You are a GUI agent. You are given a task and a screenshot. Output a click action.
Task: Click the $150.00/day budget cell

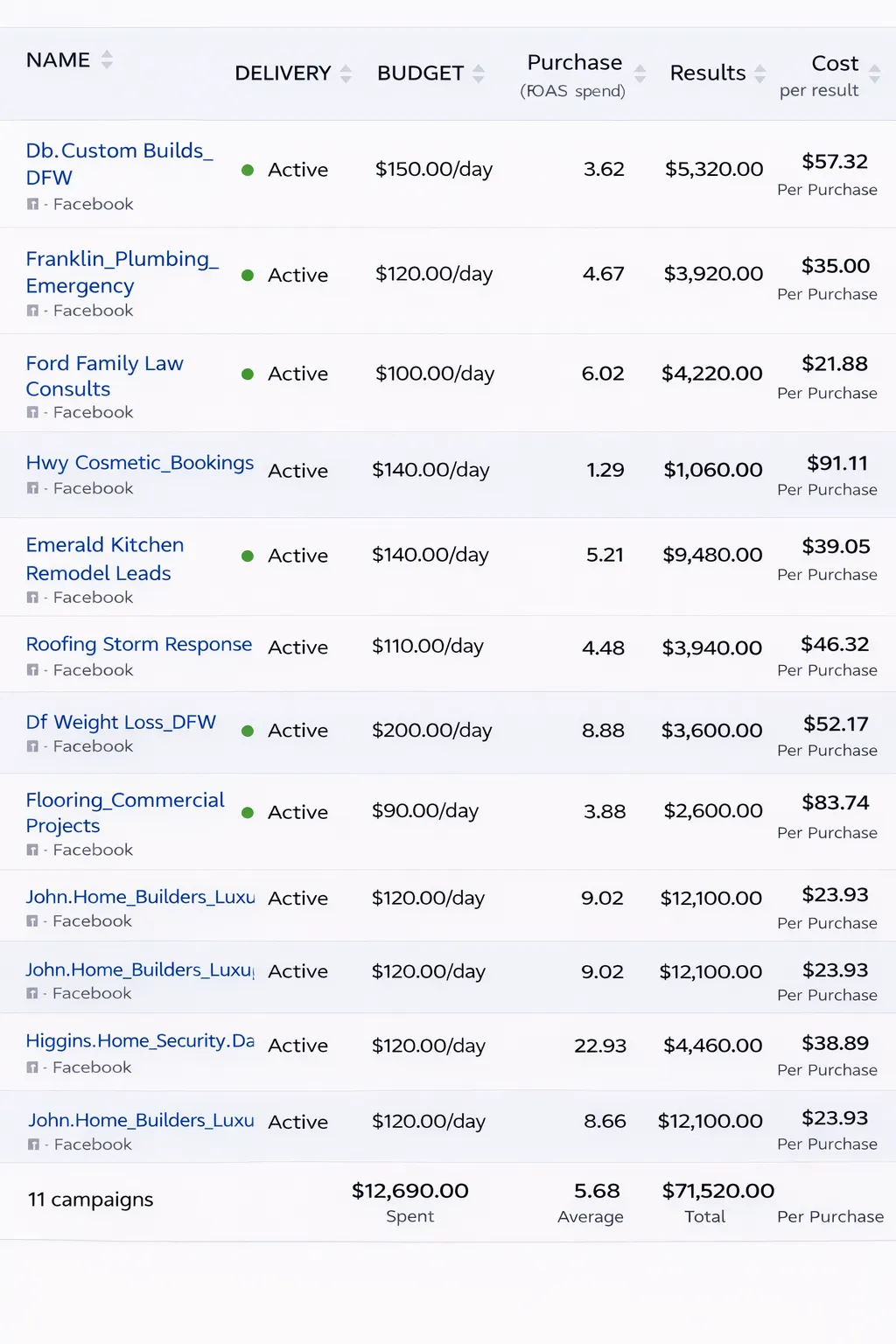(x=434, y=169)
